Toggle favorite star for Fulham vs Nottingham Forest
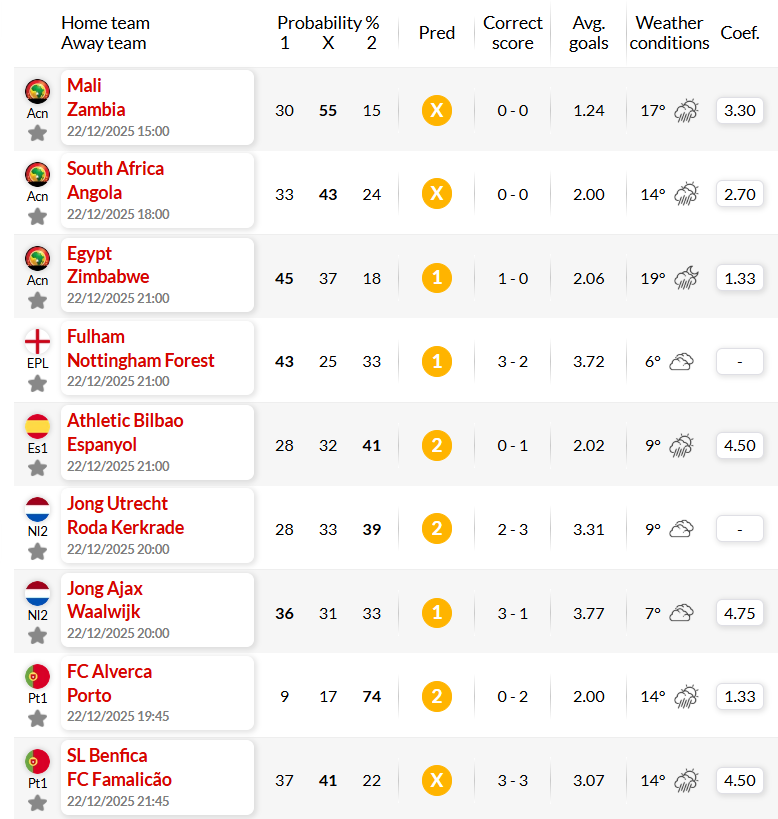 pyautogui.click(x=37, y=384)
